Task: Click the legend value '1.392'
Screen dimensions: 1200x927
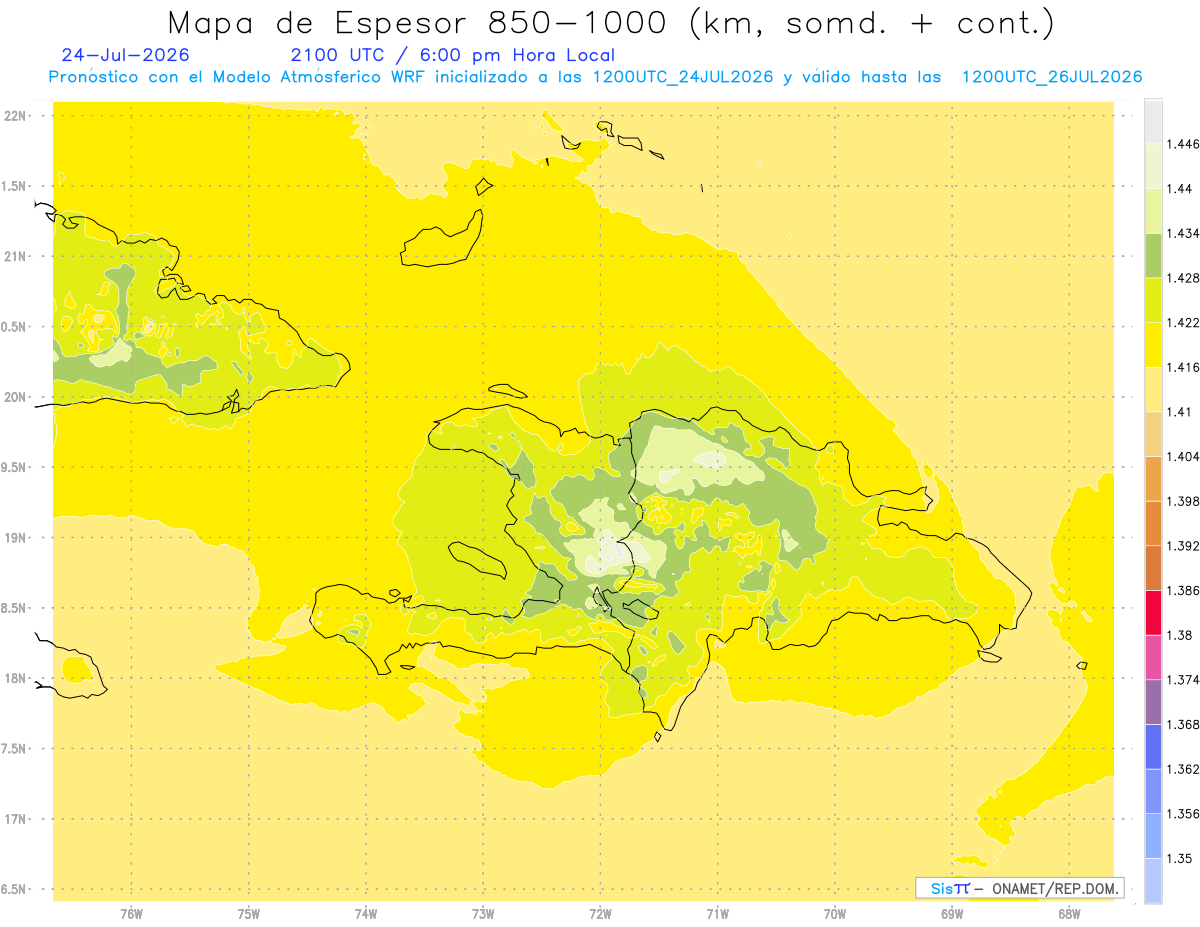Action: click(1183, 546)
